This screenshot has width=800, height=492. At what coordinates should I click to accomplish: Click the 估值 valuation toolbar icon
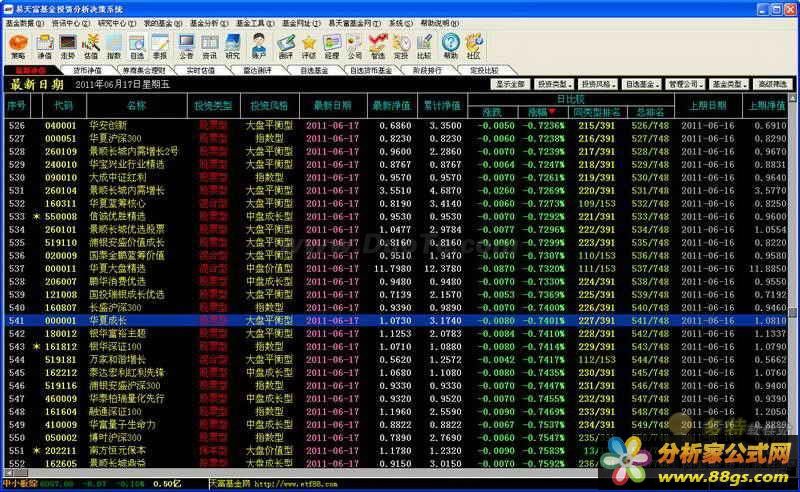91,46
